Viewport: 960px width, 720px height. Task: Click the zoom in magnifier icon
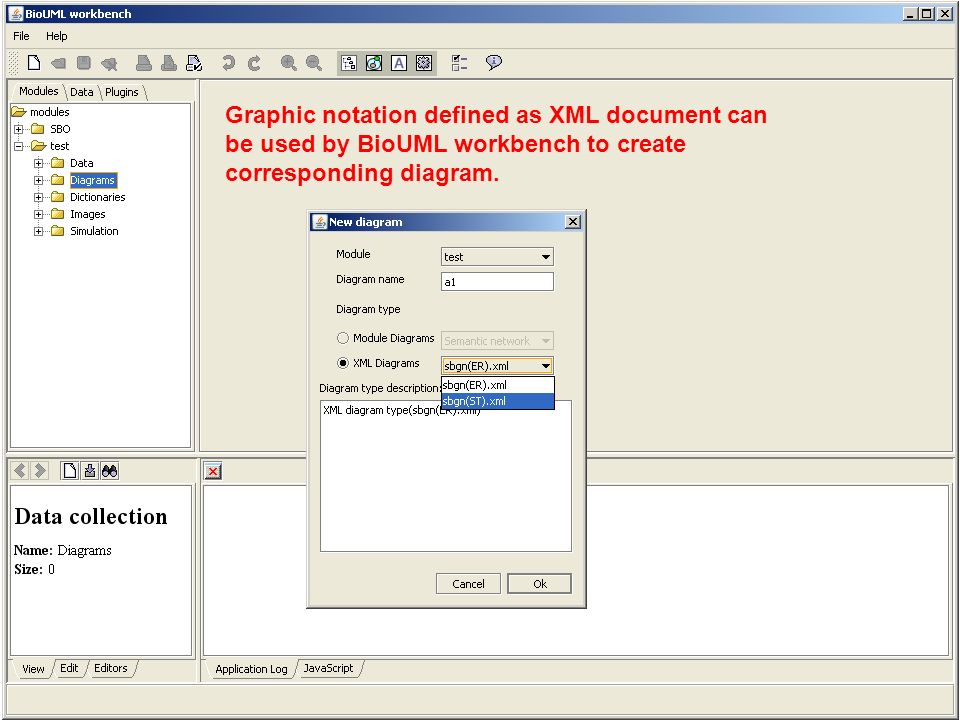point(288,62)
